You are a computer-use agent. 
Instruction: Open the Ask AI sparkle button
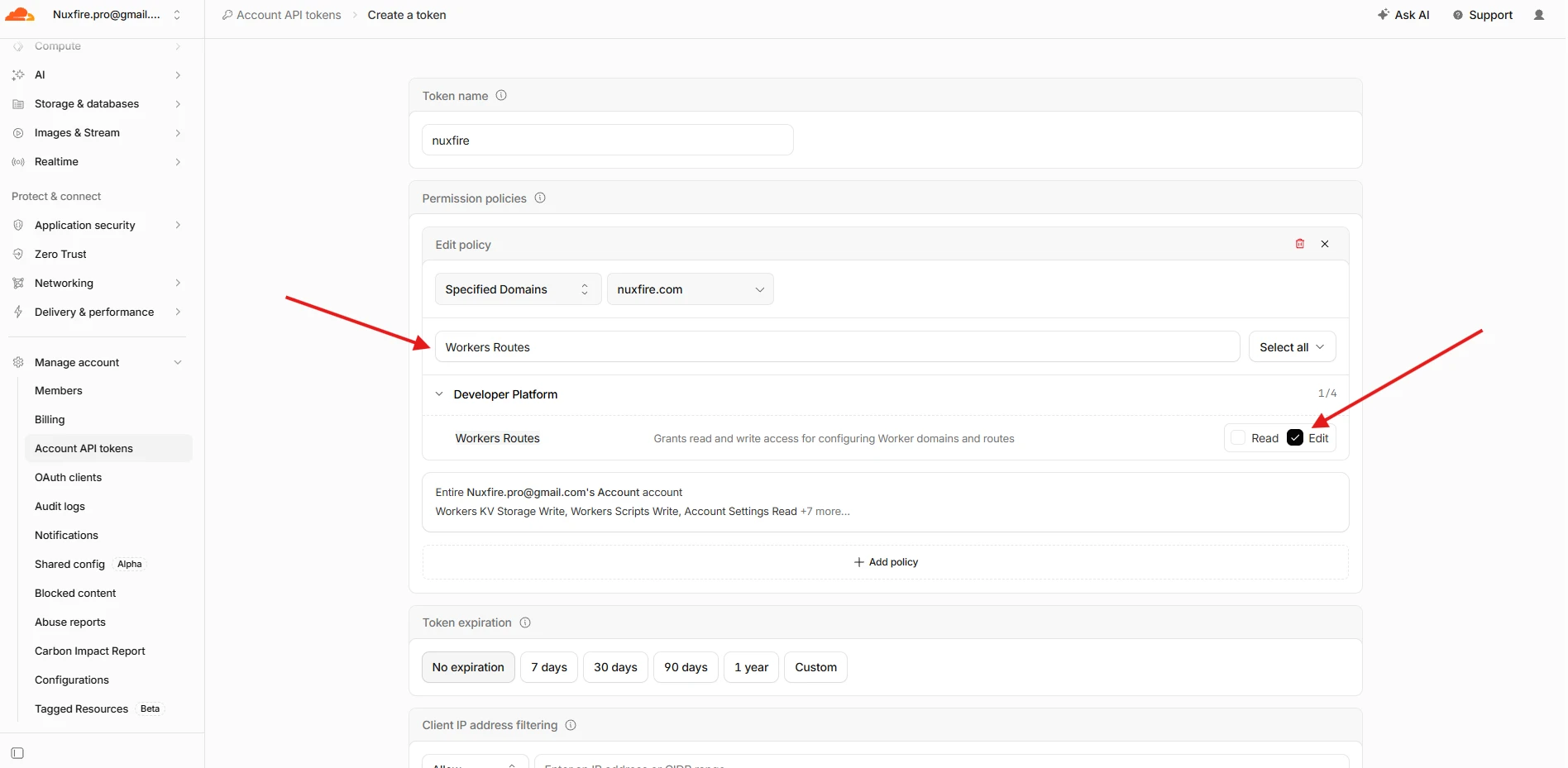point(1403,15)
